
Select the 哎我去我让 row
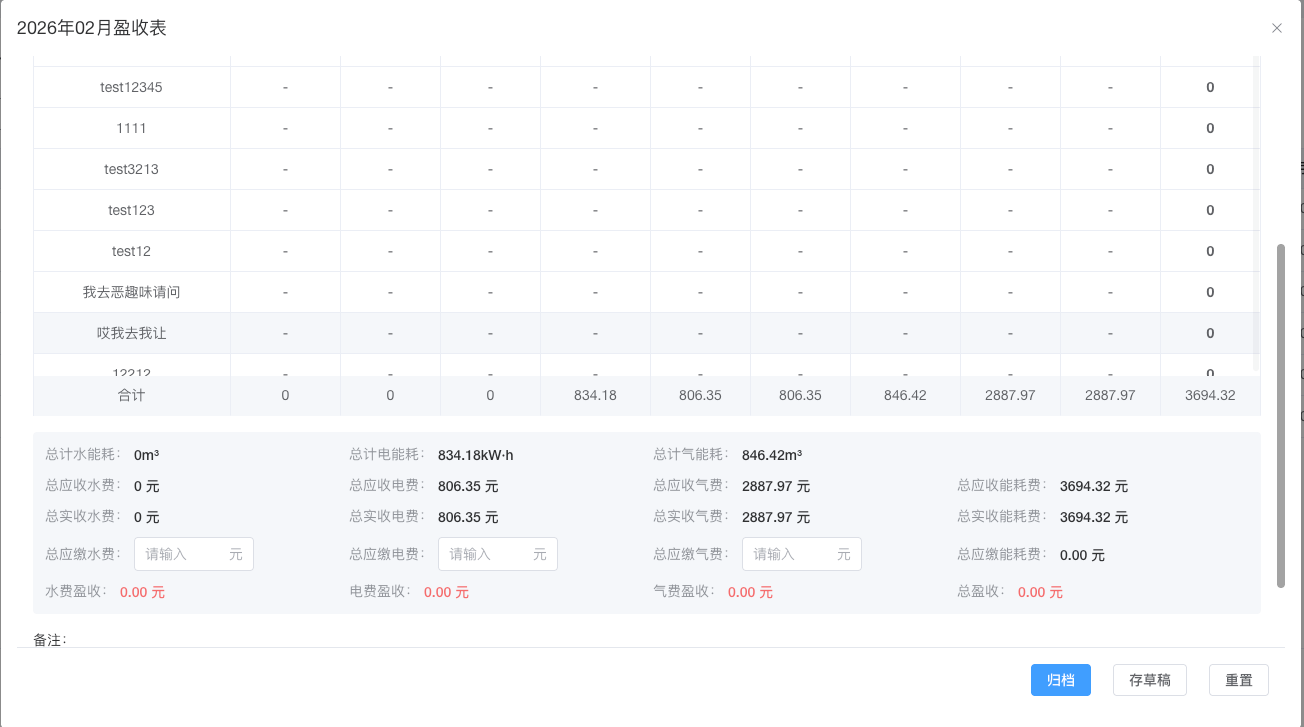click(647, 333)
